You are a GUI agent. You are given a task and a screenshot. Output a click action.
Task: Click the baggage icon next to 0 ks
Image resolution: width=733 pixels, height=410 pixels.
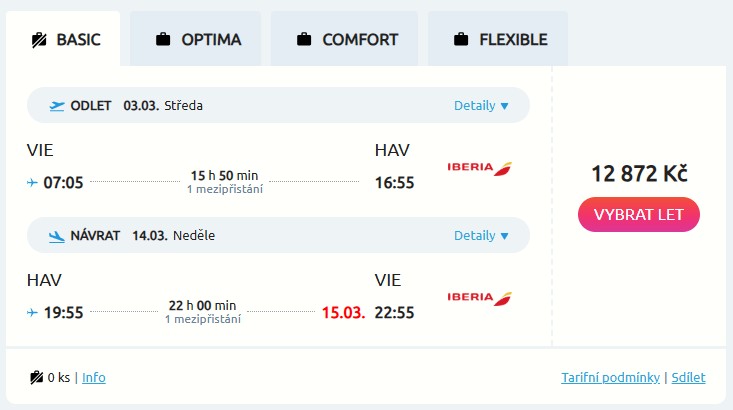click(x=36, y=377)
